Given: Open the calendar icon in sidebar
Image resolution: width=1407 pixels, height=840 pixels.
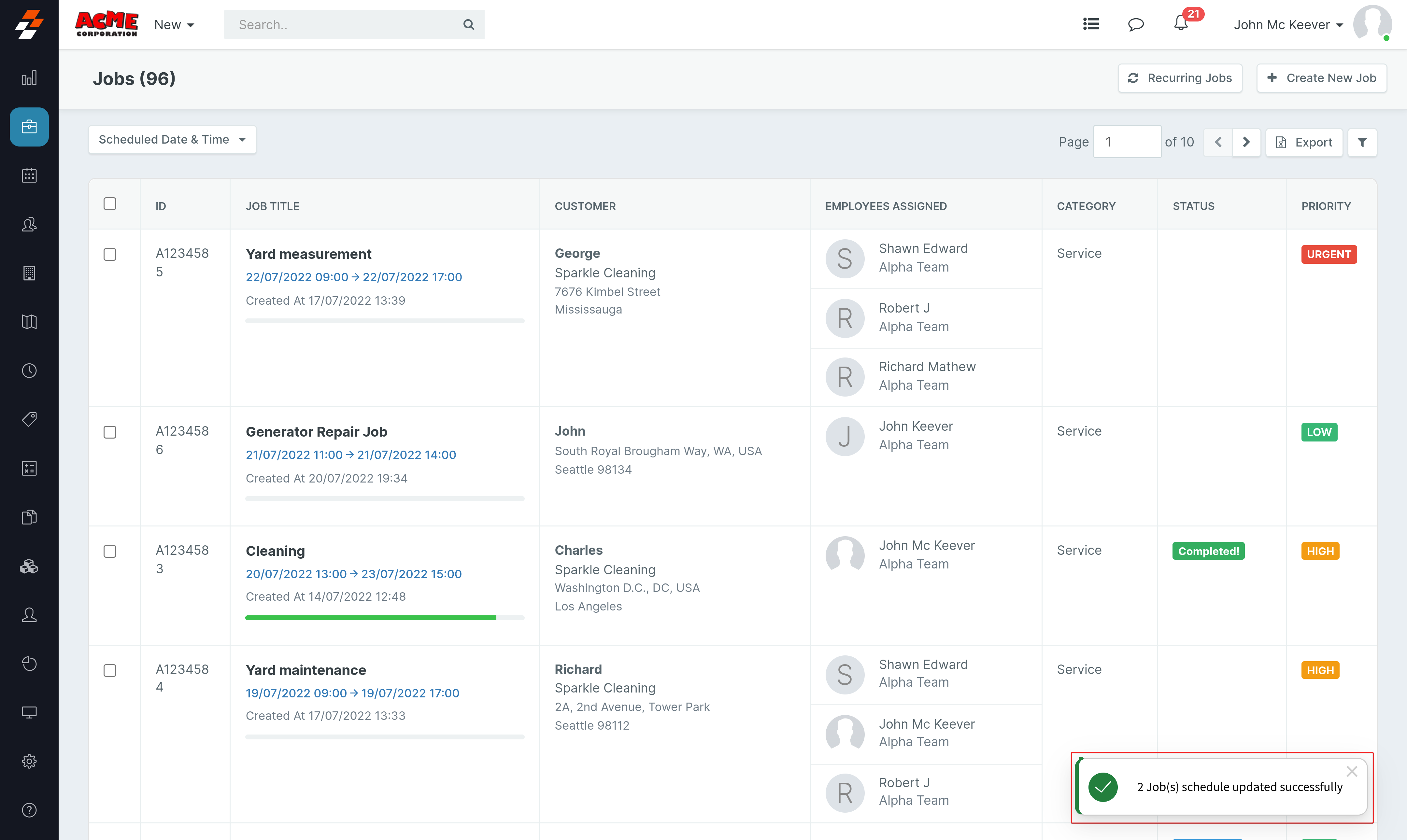Looking at the screenshot, I should (x=29, y=175).
